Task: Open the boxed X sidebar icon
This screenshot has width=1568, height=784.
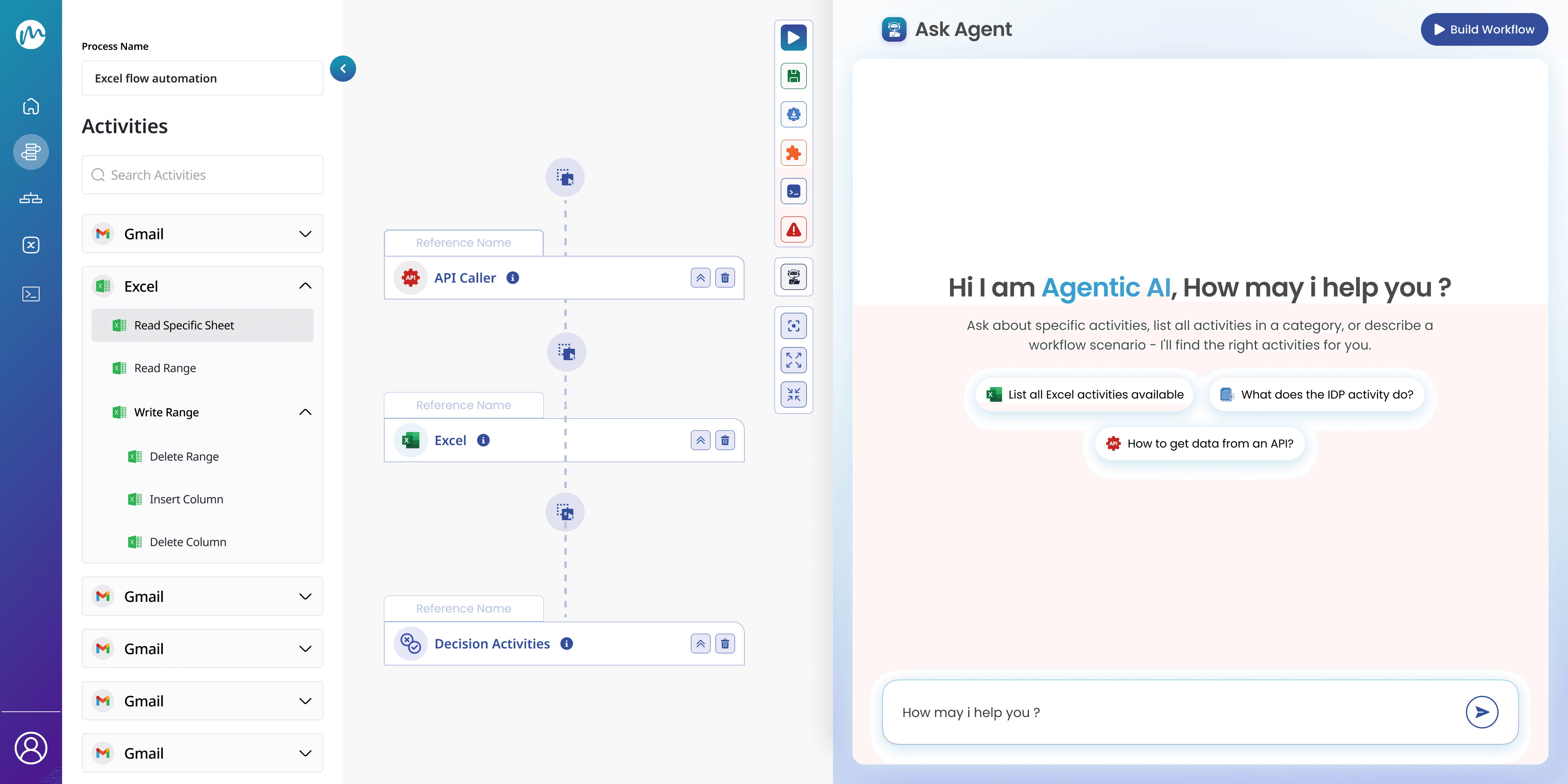Action: click(31, 245)
